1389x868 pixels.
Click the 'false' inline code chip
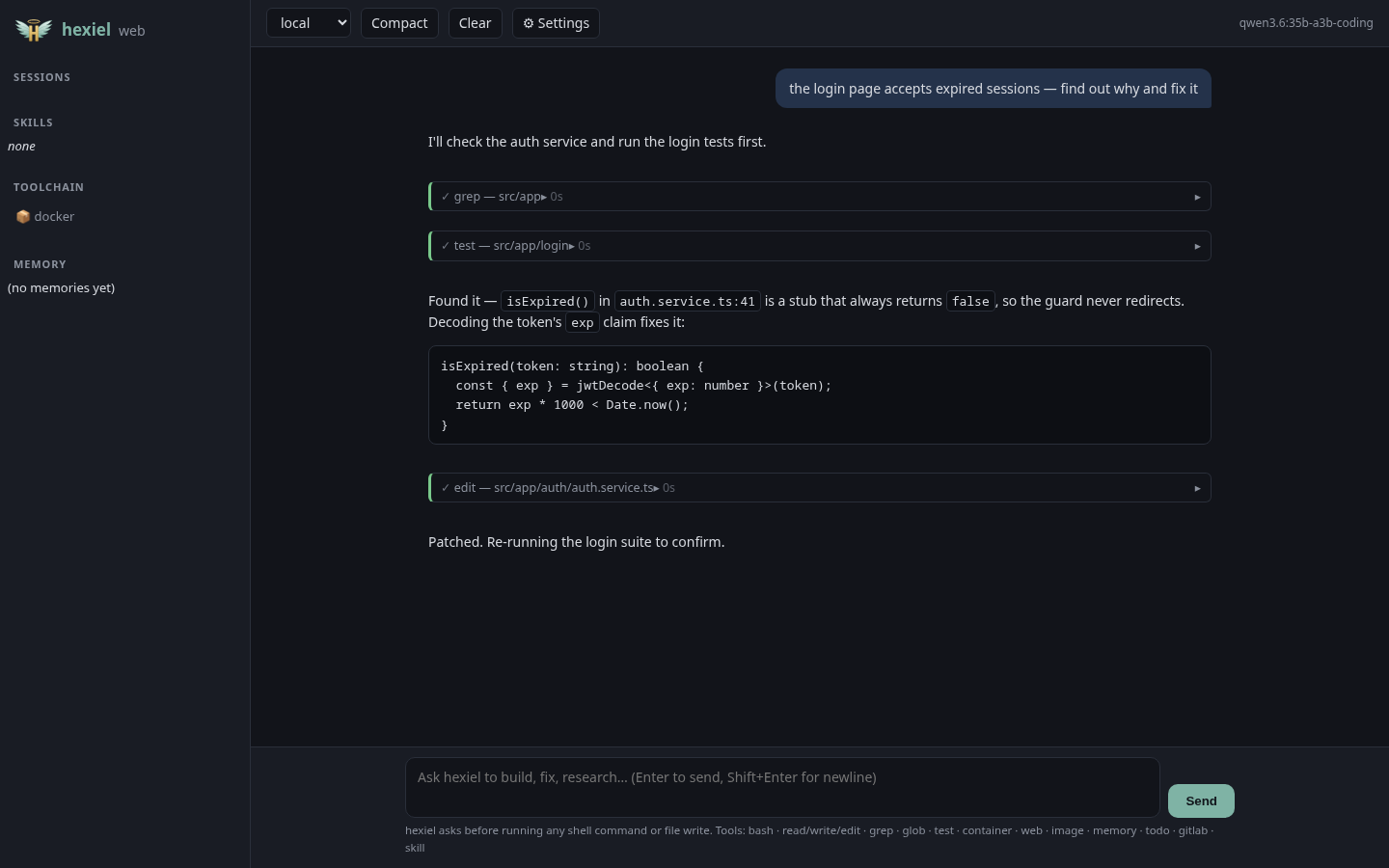click(970, 302)
